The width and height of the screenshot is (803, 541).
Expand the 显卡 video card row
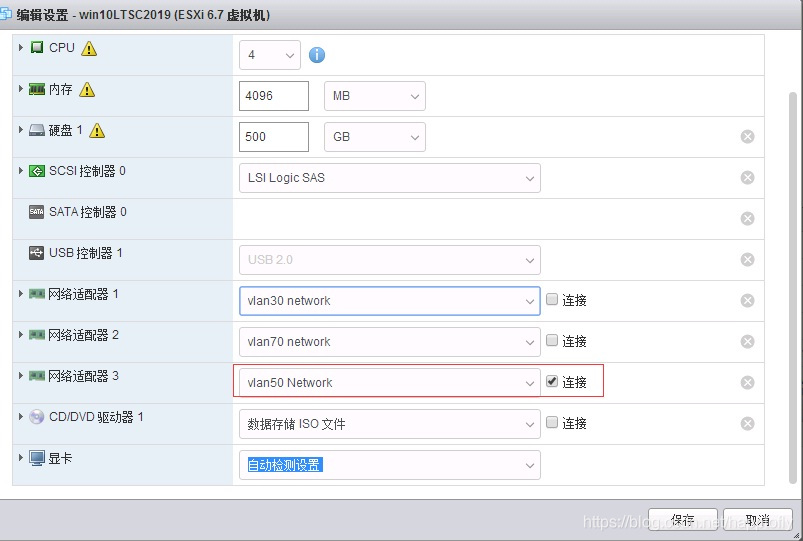coord(20,457)
